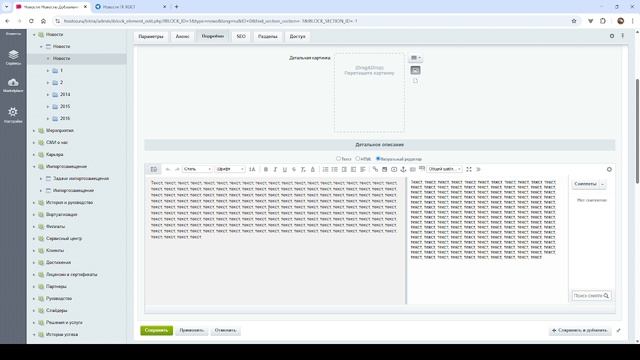Toggle italic formatting in the editor toolbar

pos(275,169)
